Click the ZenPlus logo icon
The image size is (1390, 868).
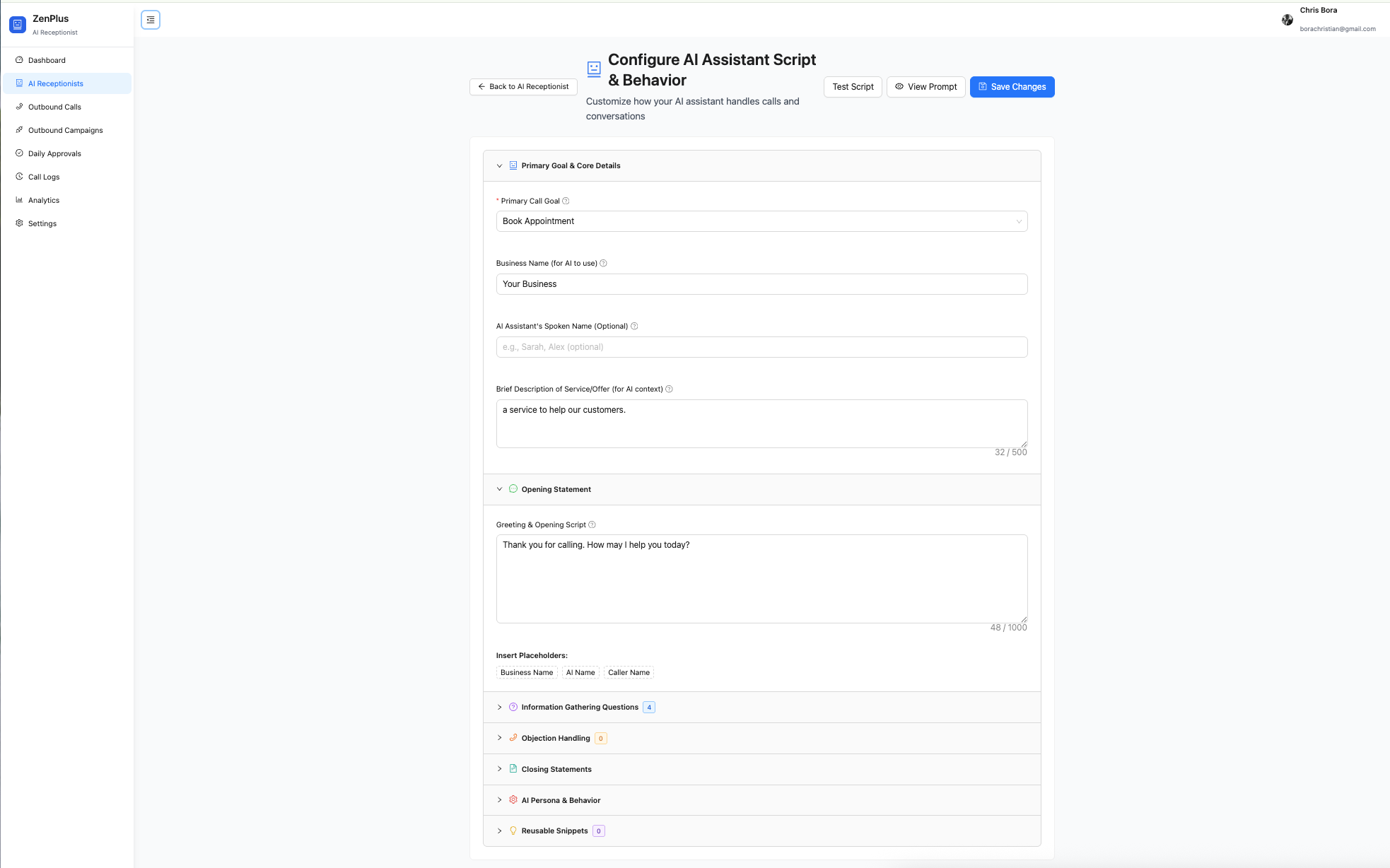(17, 24)
